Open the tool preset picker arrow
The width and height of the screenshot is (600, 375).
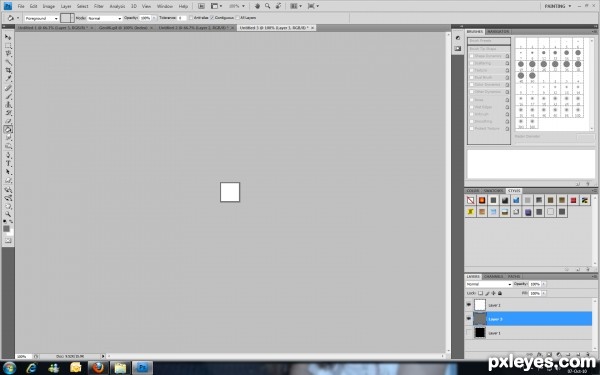tap(18, 18)
